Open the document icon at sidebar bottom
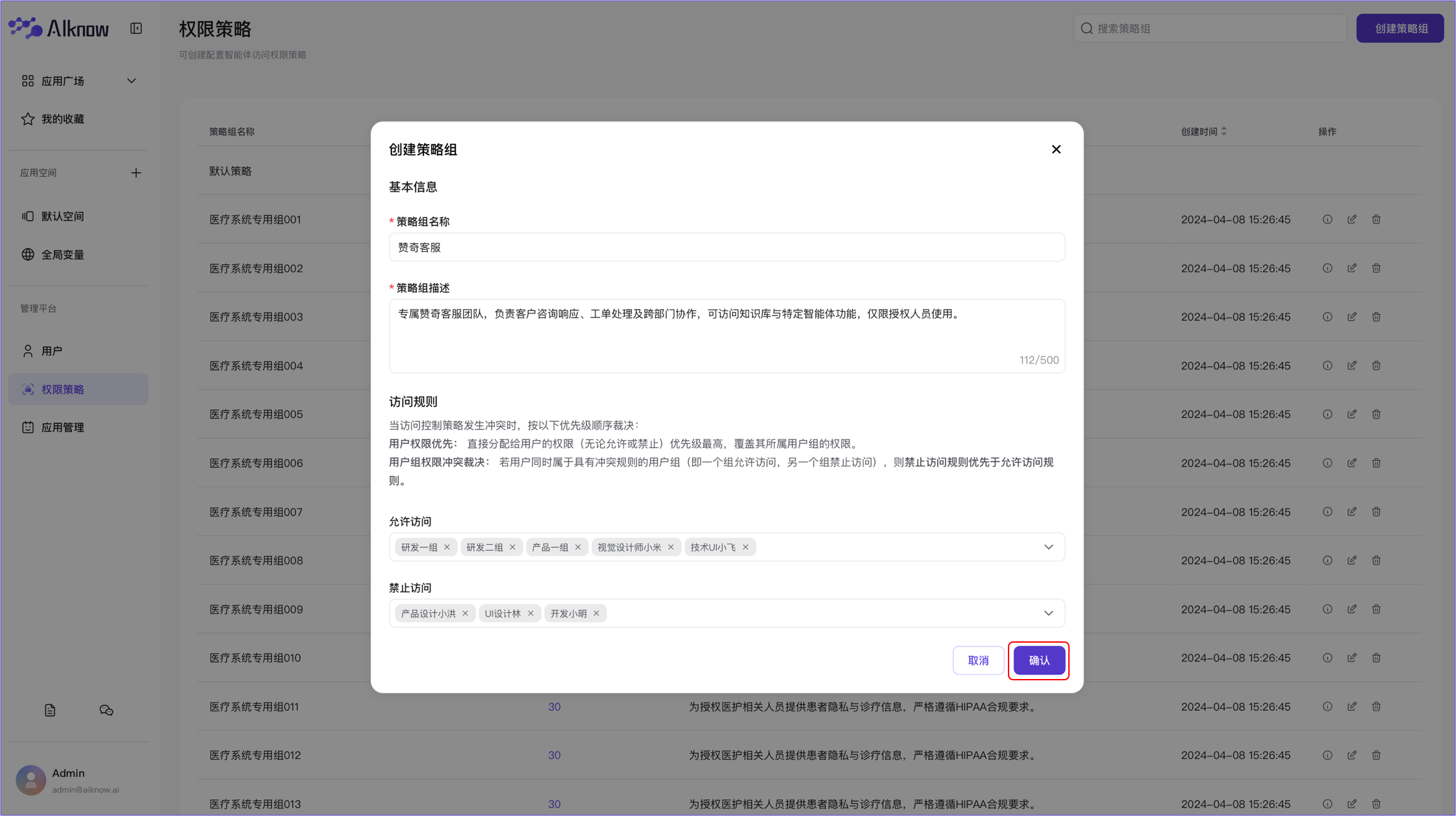The height and width of the screenshot is (816, 1456). point(50,710)
